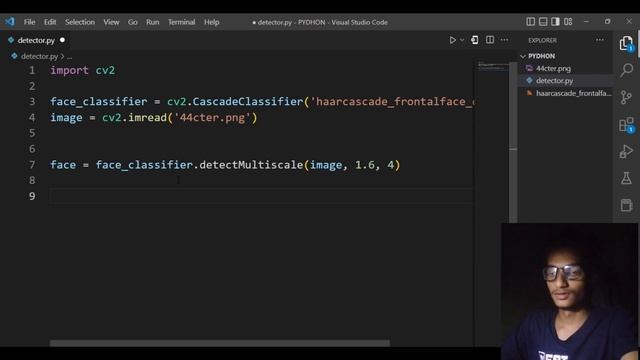Image resolution: width=640 pixels, height=360 pixels.
Task: Toggle the bottom panel layout
Action: (x=543, y=22)
